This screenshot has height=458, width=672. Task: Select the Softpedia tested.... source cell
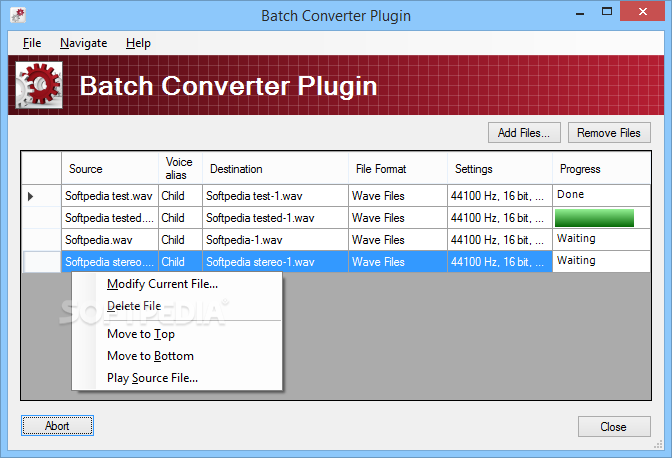[110, 218]
